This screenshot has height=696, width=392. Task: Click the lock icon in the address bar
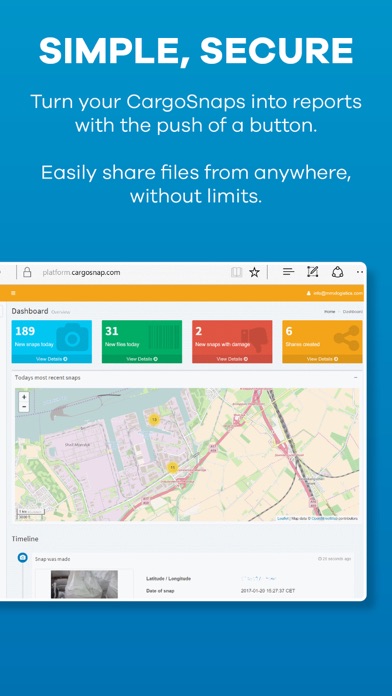pos(27,272)
